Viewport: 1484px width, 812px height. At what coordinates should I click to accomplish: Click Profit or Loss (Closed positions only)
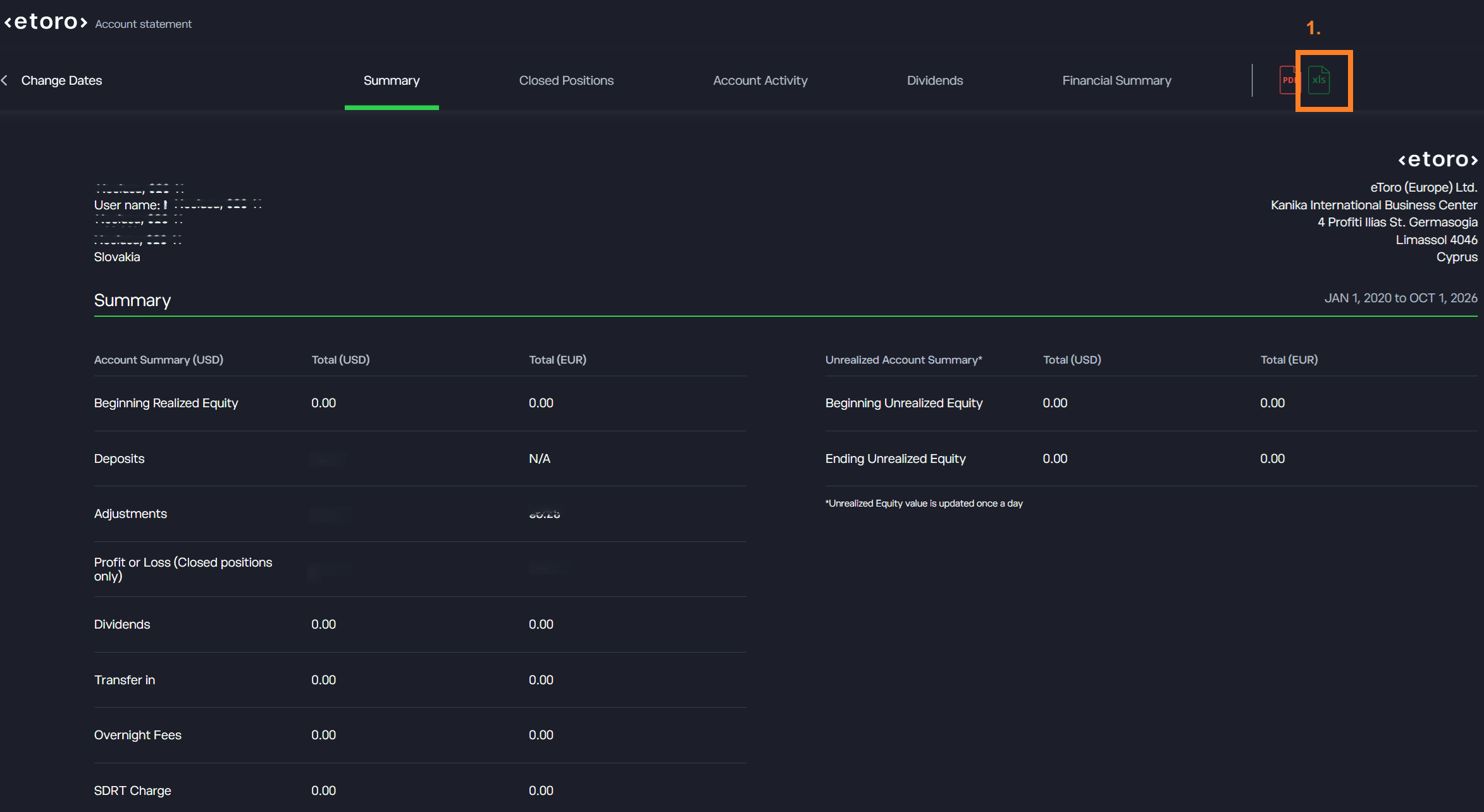(x=183, y=569)
